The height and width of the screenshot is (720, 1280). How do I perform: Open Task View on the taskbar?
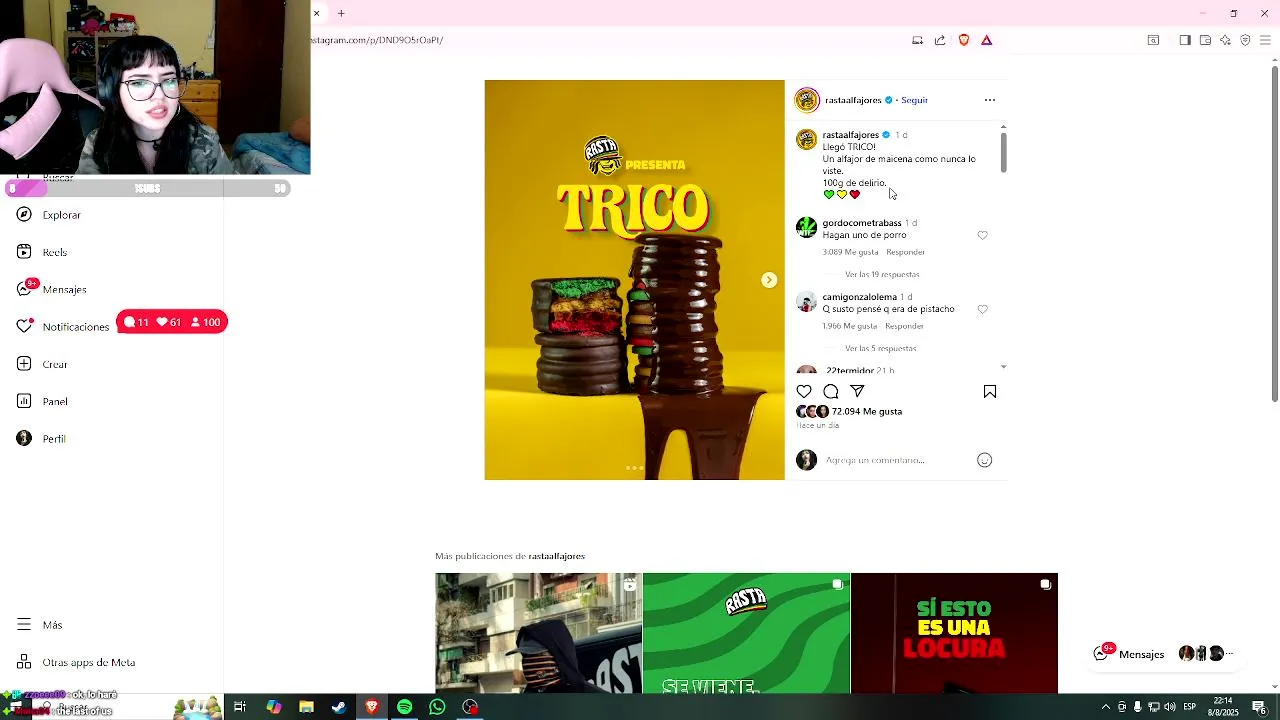click(x=240, y=707)
